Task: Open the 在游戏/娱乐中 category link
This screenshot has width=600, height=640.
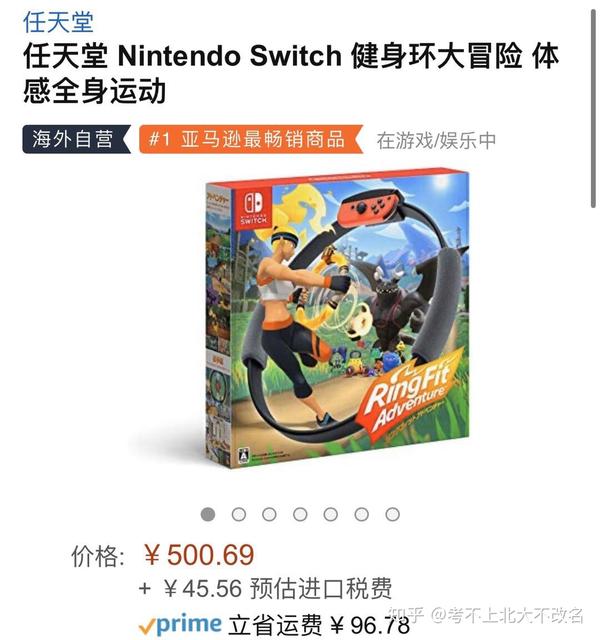Action: (x=436, y=141)
